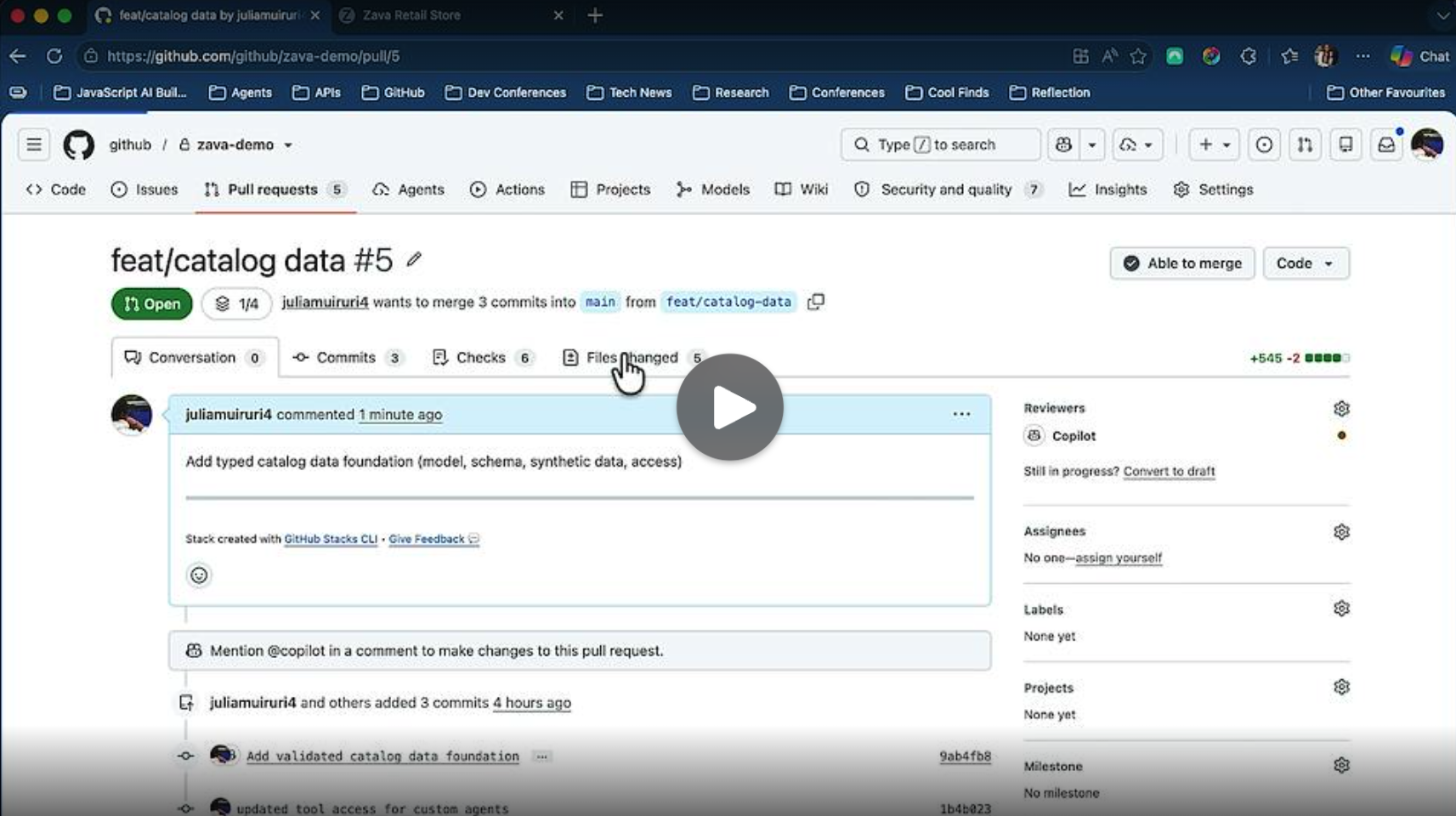The width and height of the screenshot is (1456, 816).
Task: Open the user avatar menu
Action: 1427,144
